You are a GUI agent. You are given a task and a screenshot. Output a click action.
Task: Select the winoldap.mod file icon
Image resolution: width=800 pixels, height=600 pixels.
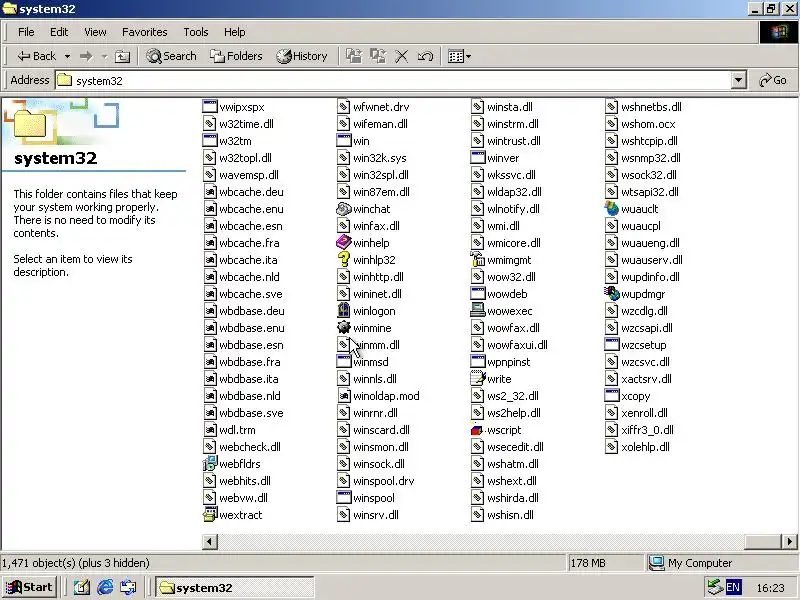point(344,396)
